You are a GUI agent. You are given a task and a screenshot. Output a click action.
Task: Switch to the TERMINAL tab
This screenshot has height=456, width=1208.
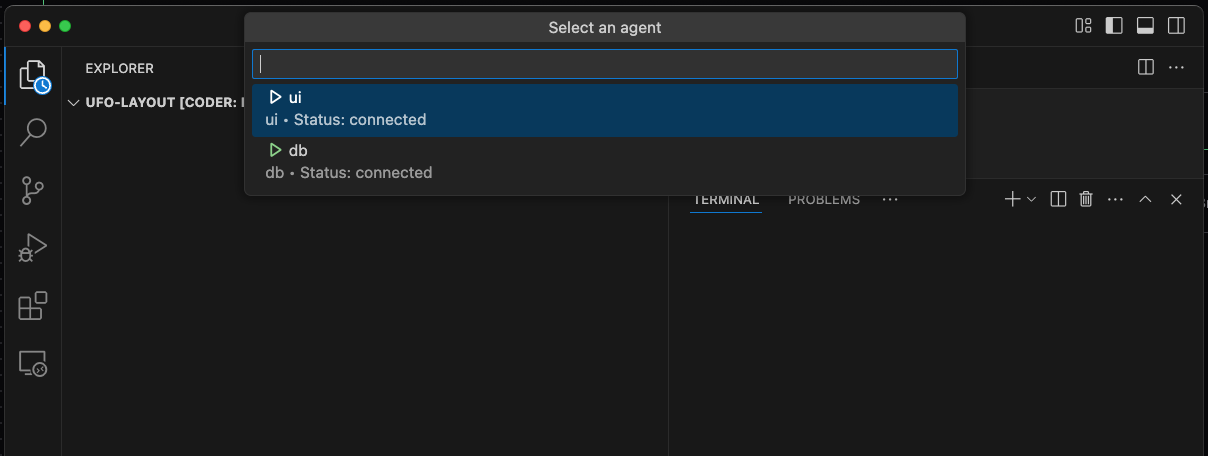click(x=726, y=199)
